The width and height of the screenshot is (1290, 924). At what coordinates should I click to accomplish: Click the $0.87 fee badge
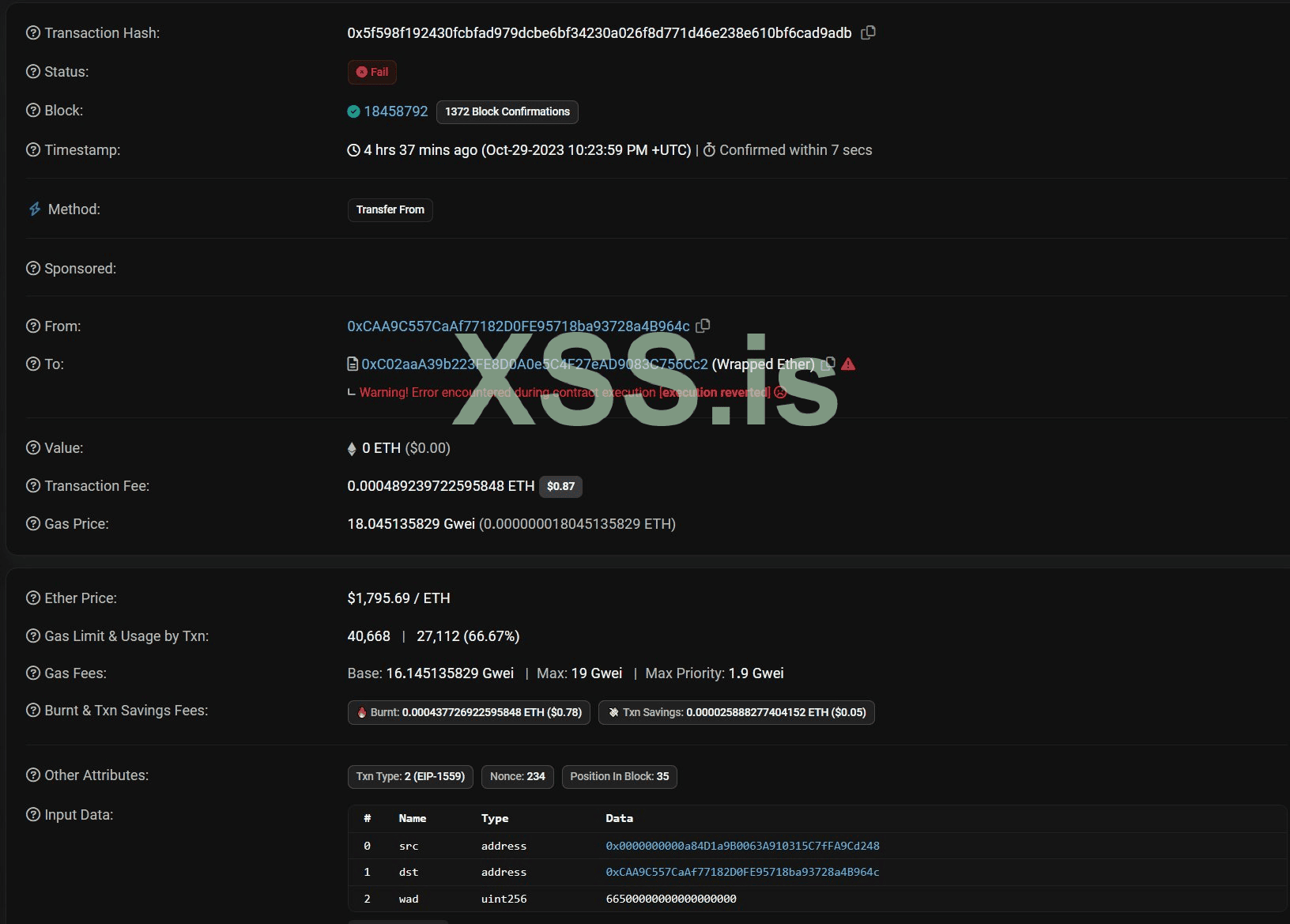pyautogui.click(x=560, y=486)
